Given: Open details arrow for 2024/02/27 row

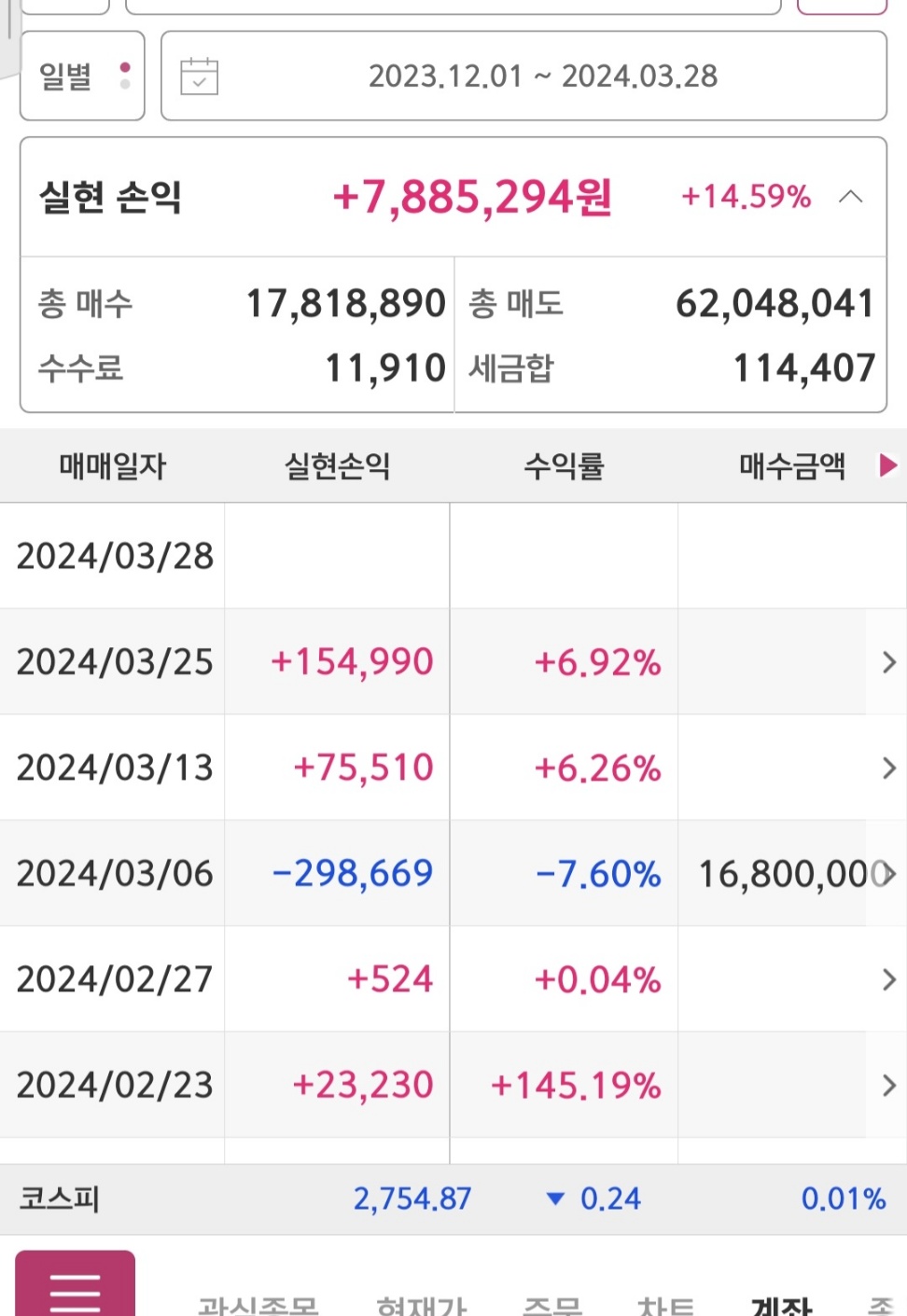Looking at the screenshot, I should [888, 979].
